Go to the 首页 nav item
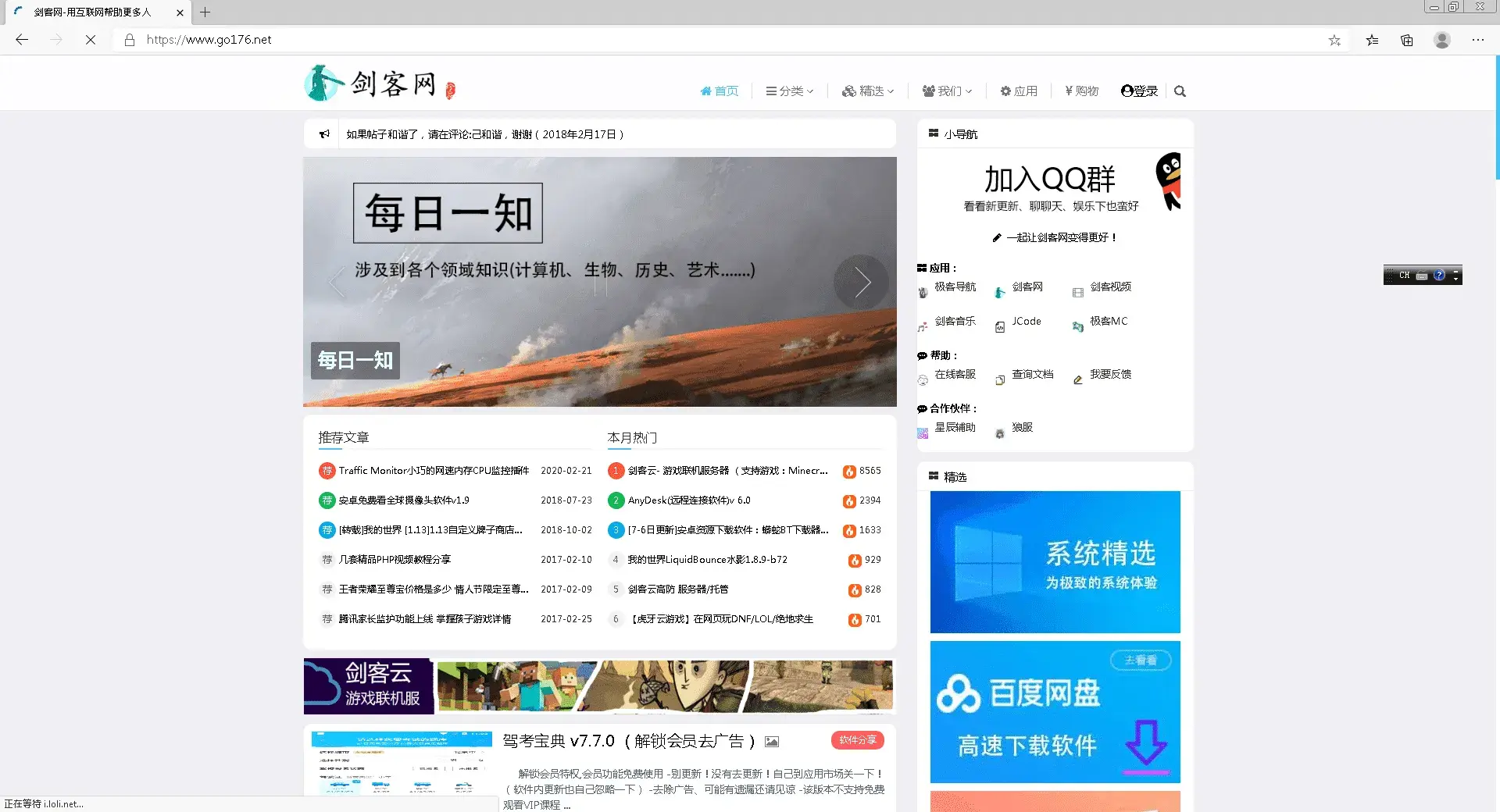This screenshot has width=1500, height=812. pos(720,91)
